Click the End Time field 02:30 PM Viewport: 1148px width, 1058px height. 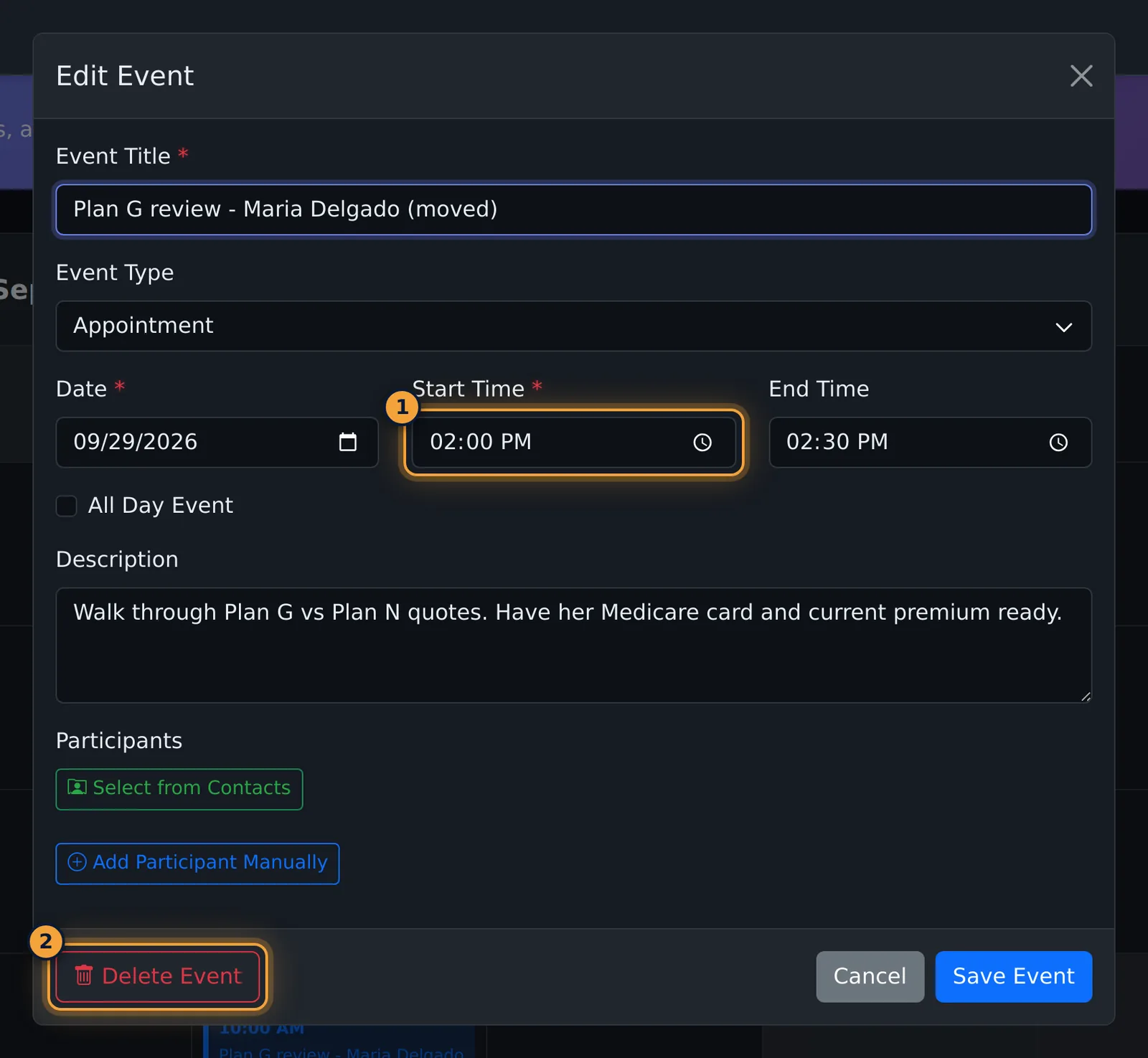coord(931,443)
